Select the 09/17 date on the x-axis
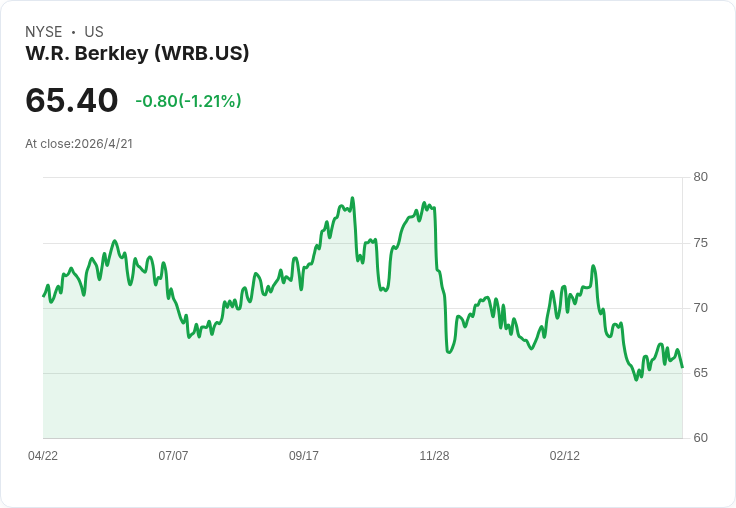The width and height of the screenshot is (736, 508). 304,456
